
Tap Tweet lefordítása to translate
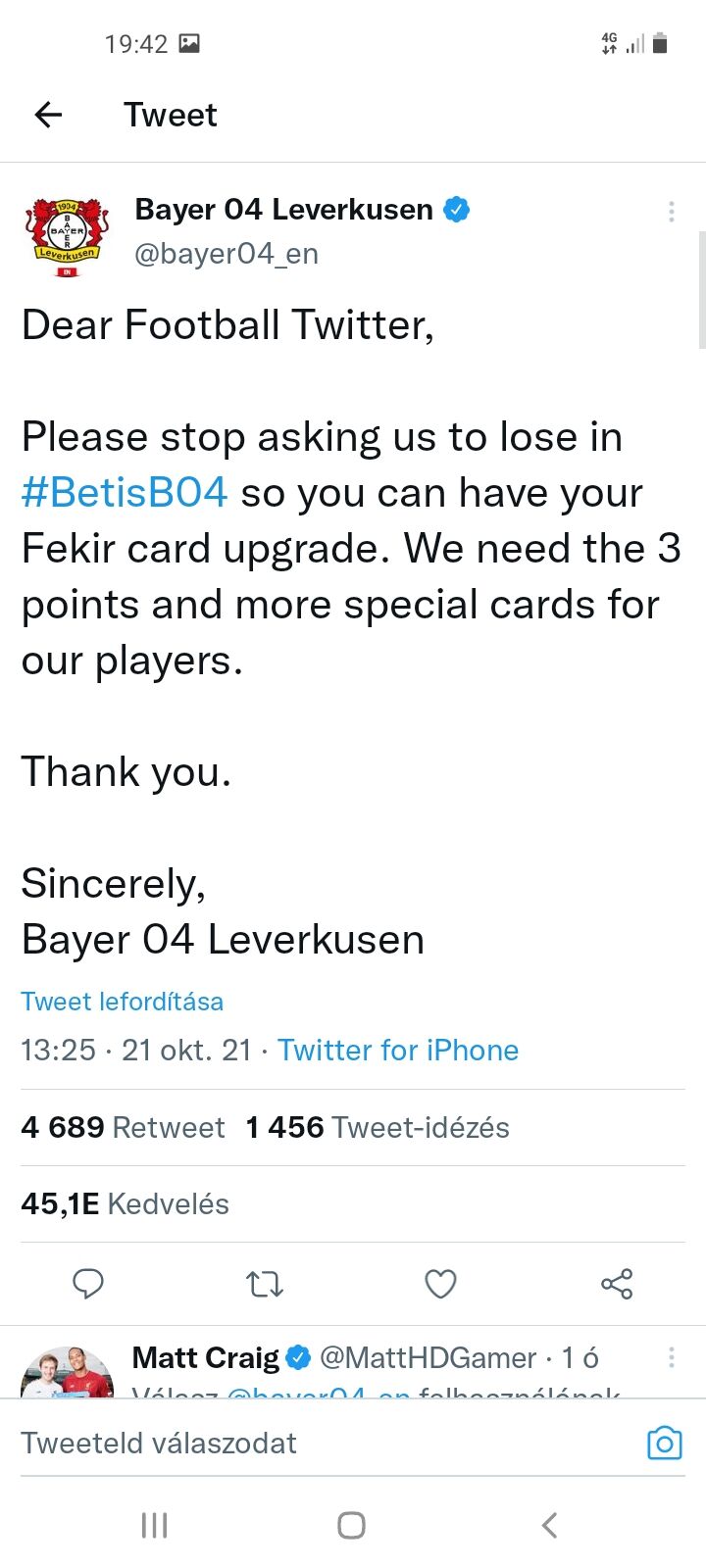click(122, 1002)
